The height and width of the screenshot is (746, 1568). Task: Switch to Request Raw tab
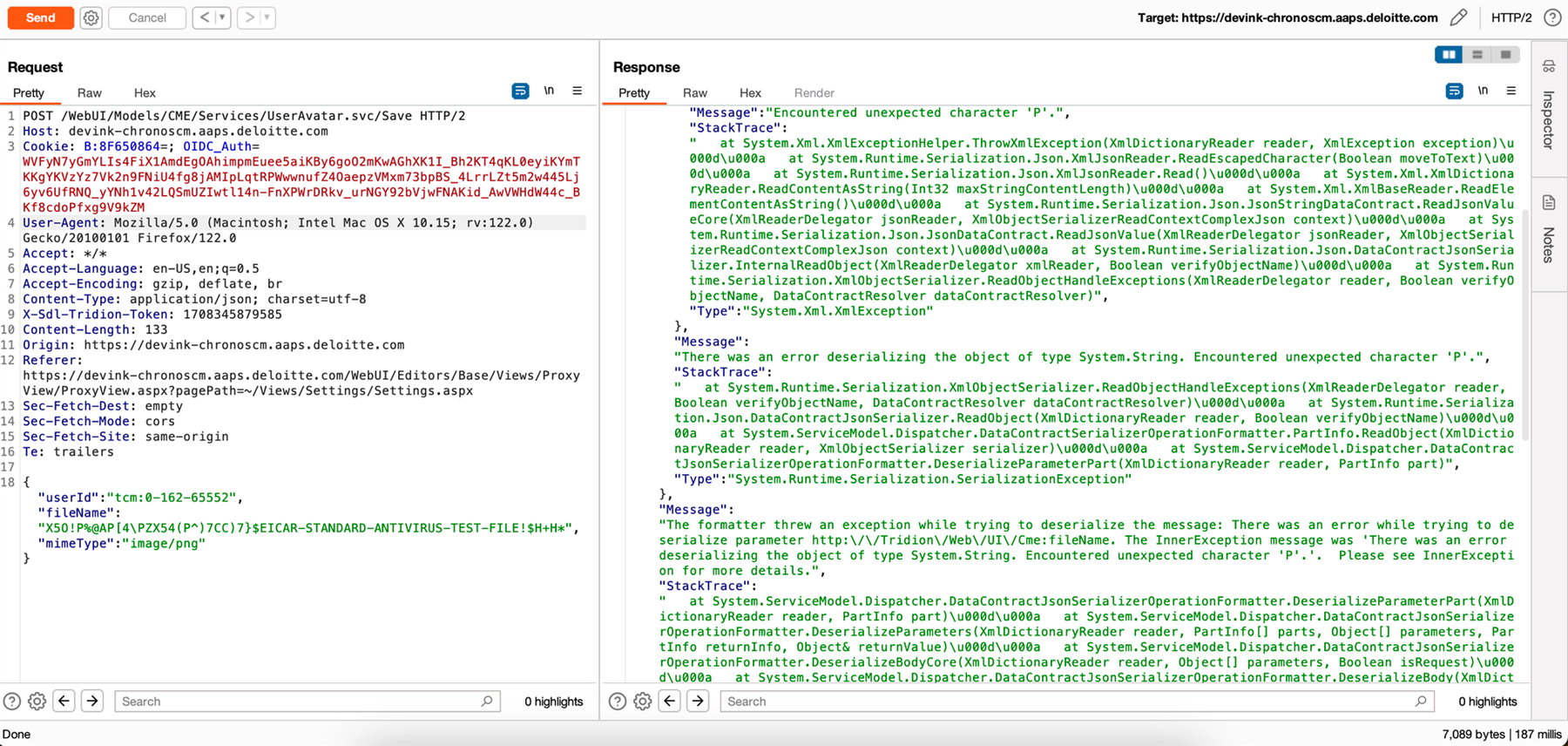tap(90, 92)
